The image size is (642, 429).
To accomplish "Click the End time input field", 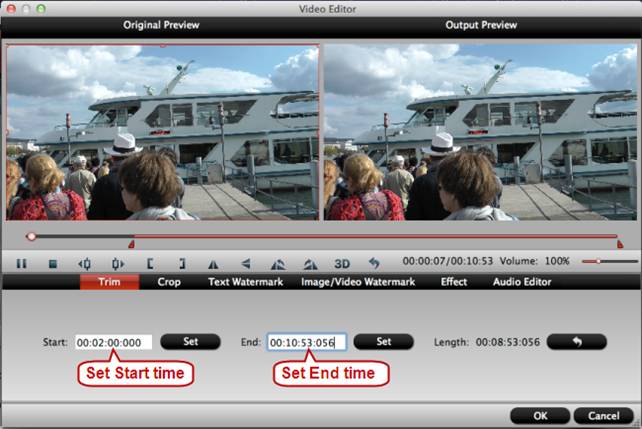I will point(307,342).
